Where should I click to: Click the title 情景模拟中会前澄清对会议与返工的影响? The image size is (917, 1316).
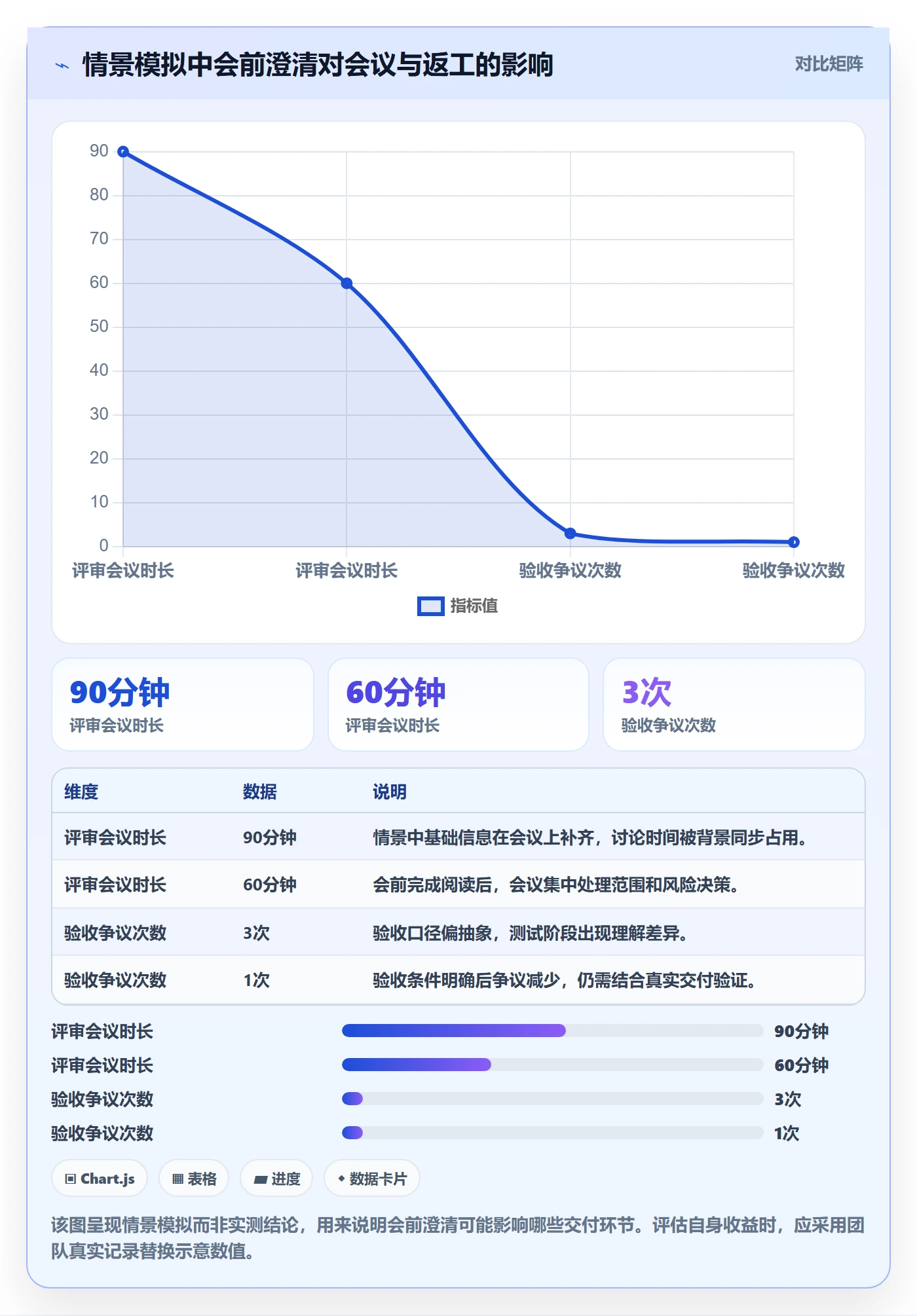coord(318,65)
